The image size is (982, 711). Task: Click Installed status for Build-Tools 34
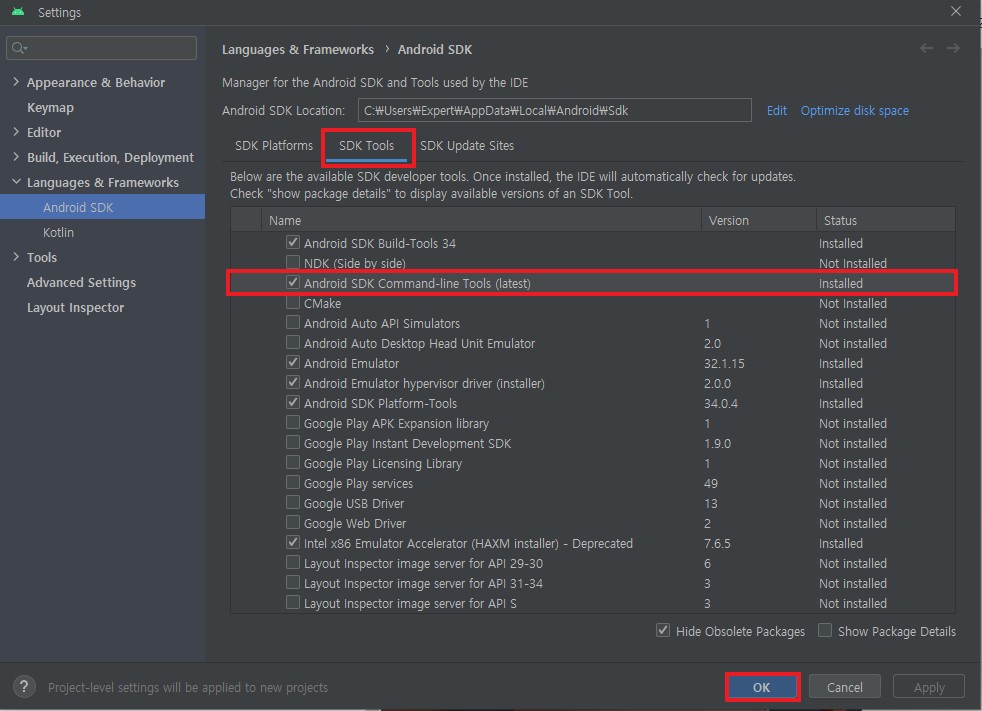tap(840, 243)
